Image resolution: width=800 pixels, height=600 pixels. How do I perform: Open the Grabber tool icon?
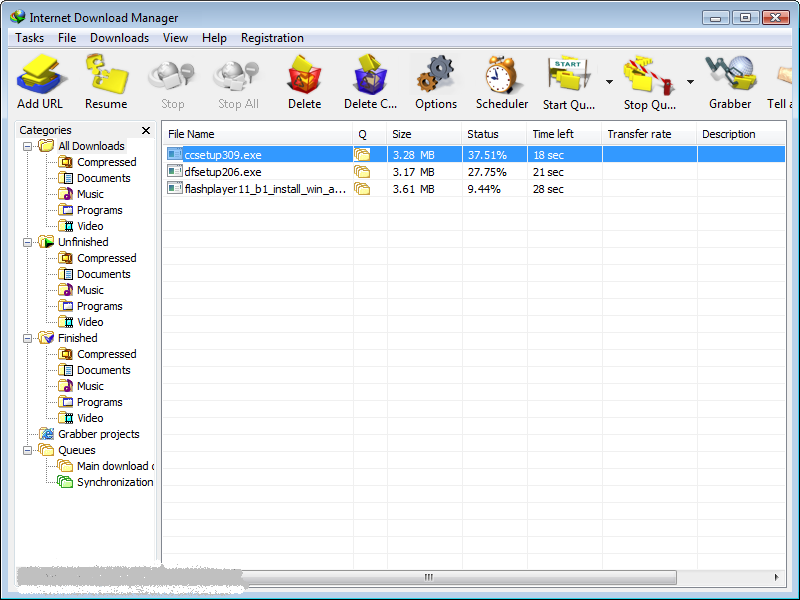click(731, 75)
